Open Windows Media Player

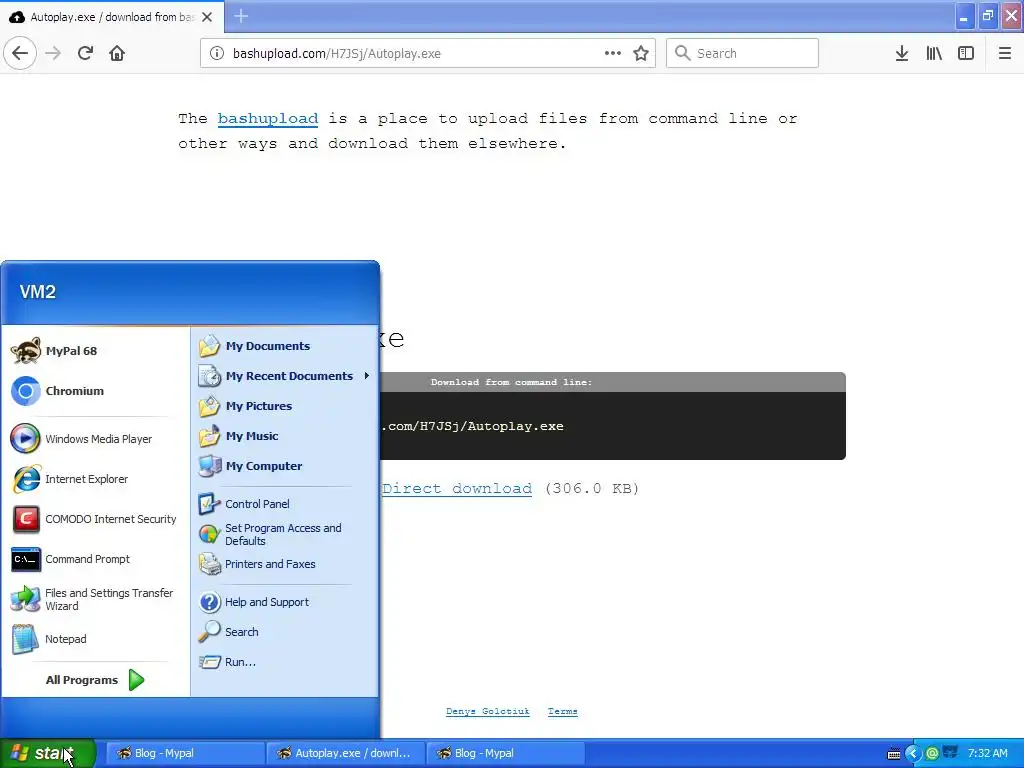pyautogui.click(x=95, y=439)
